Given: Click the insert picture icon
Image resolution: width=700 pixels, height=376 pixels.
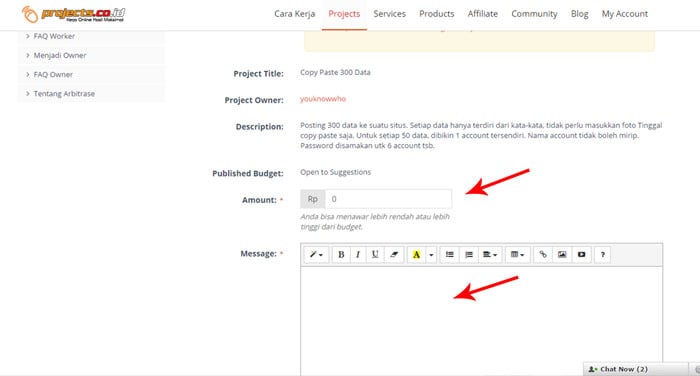Looking at the screenshot, I should tap(562, 255).
